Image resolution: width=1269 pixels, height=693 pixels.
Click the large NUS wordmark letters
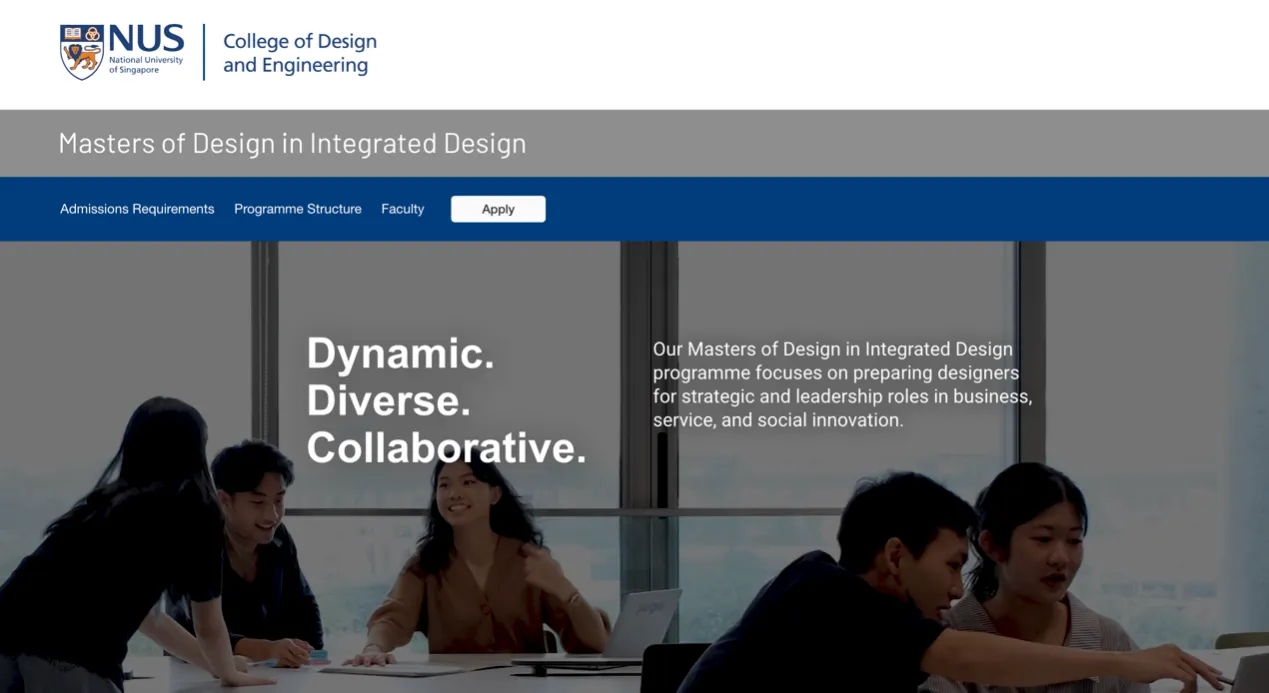(x=146, y=40)
